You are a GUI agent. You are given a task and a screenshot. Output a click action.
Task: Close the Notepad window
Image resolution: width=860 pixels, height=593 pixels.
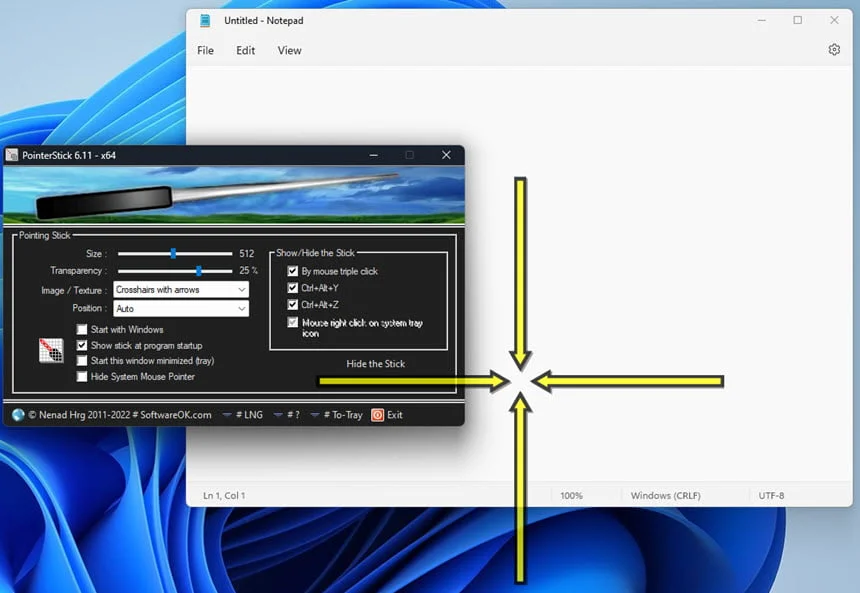834,20
